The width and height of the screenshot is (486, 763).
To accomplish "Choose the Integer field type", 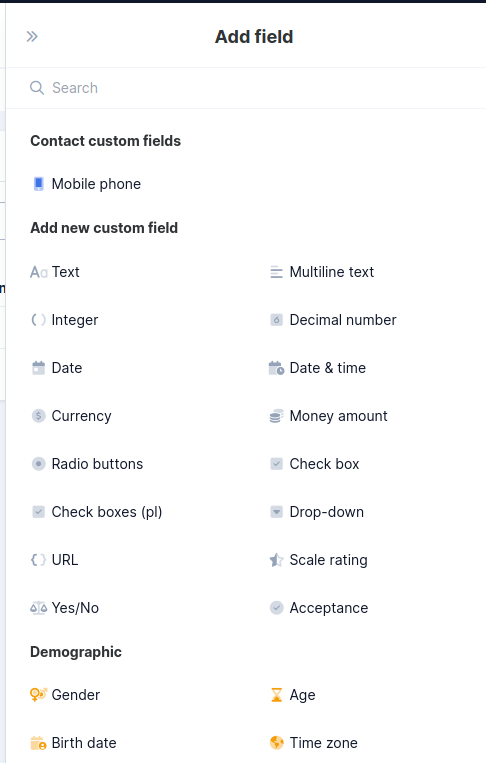I will 64,320.
